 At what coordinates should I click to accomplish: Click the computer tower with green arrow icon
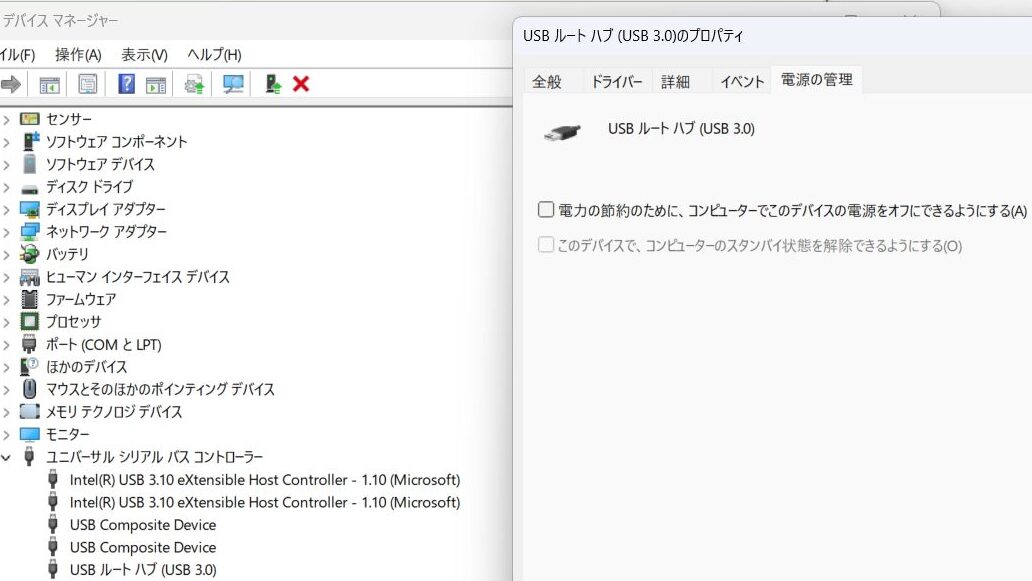tap(272, 84)
